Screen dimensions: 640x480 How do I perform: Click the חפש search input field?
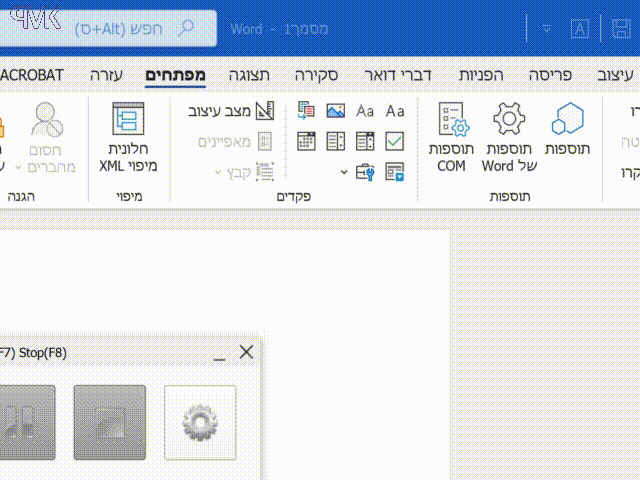tap(109, 28)
